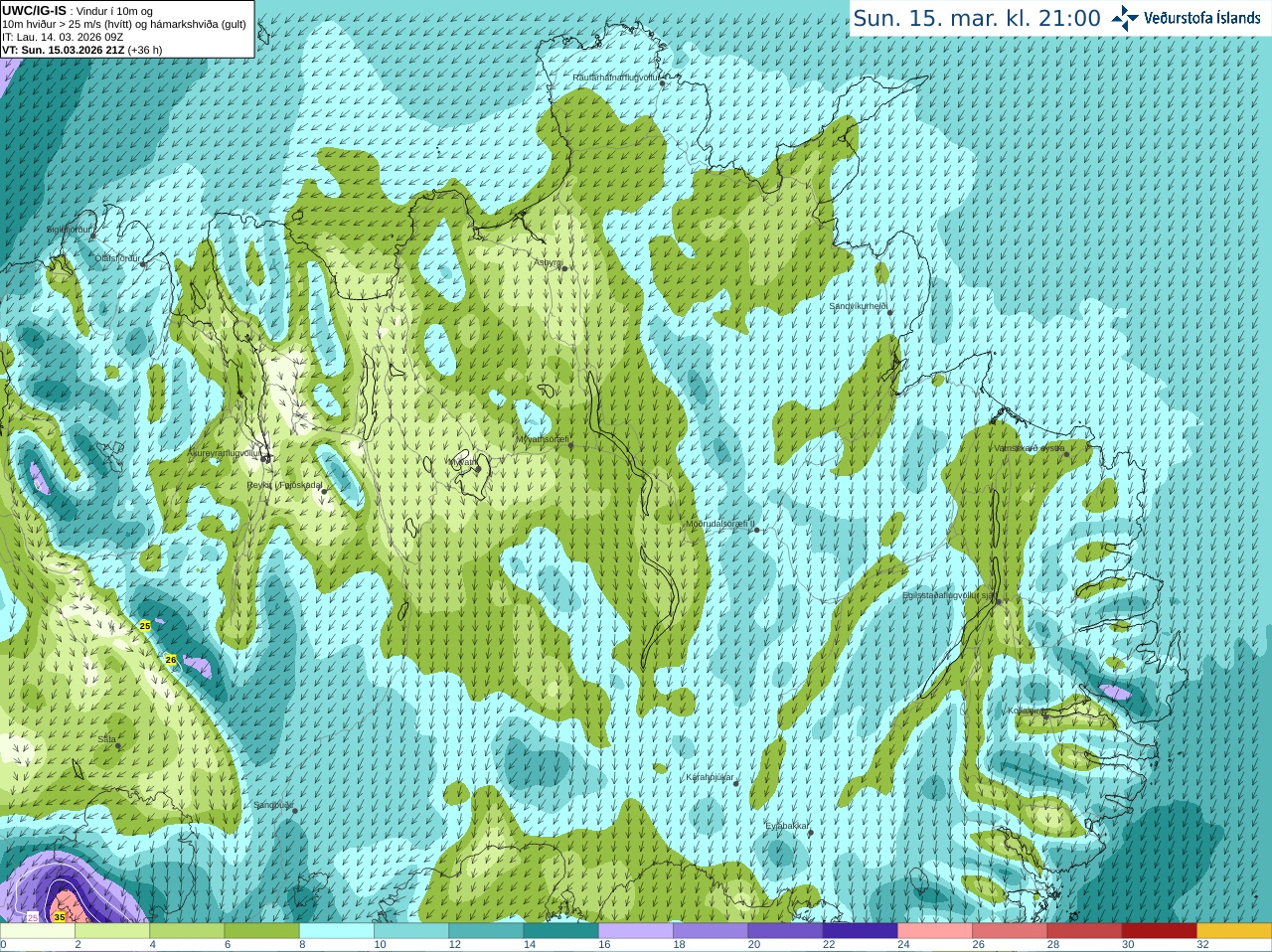Select the Ásbyrgi station marker
This screenshot has width=1272, height=952.
pos(563,268)
